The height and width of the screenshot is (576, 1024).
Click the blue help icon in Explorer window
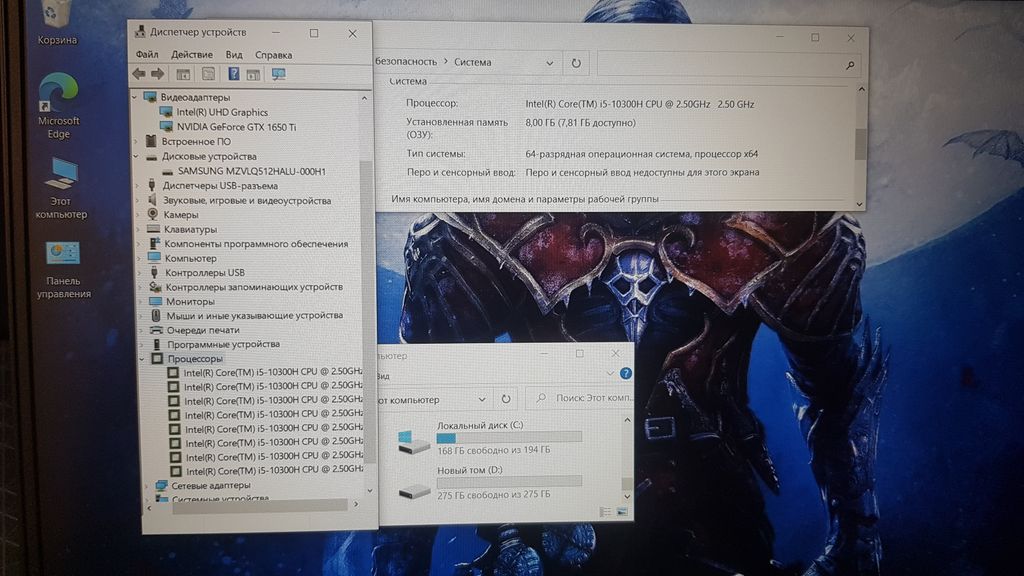[626, 373]
